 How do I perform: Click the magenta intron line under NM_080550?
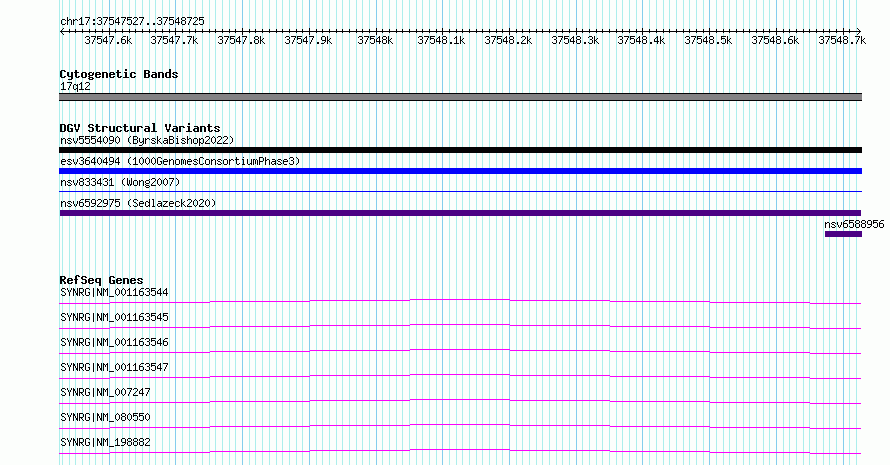460,424
